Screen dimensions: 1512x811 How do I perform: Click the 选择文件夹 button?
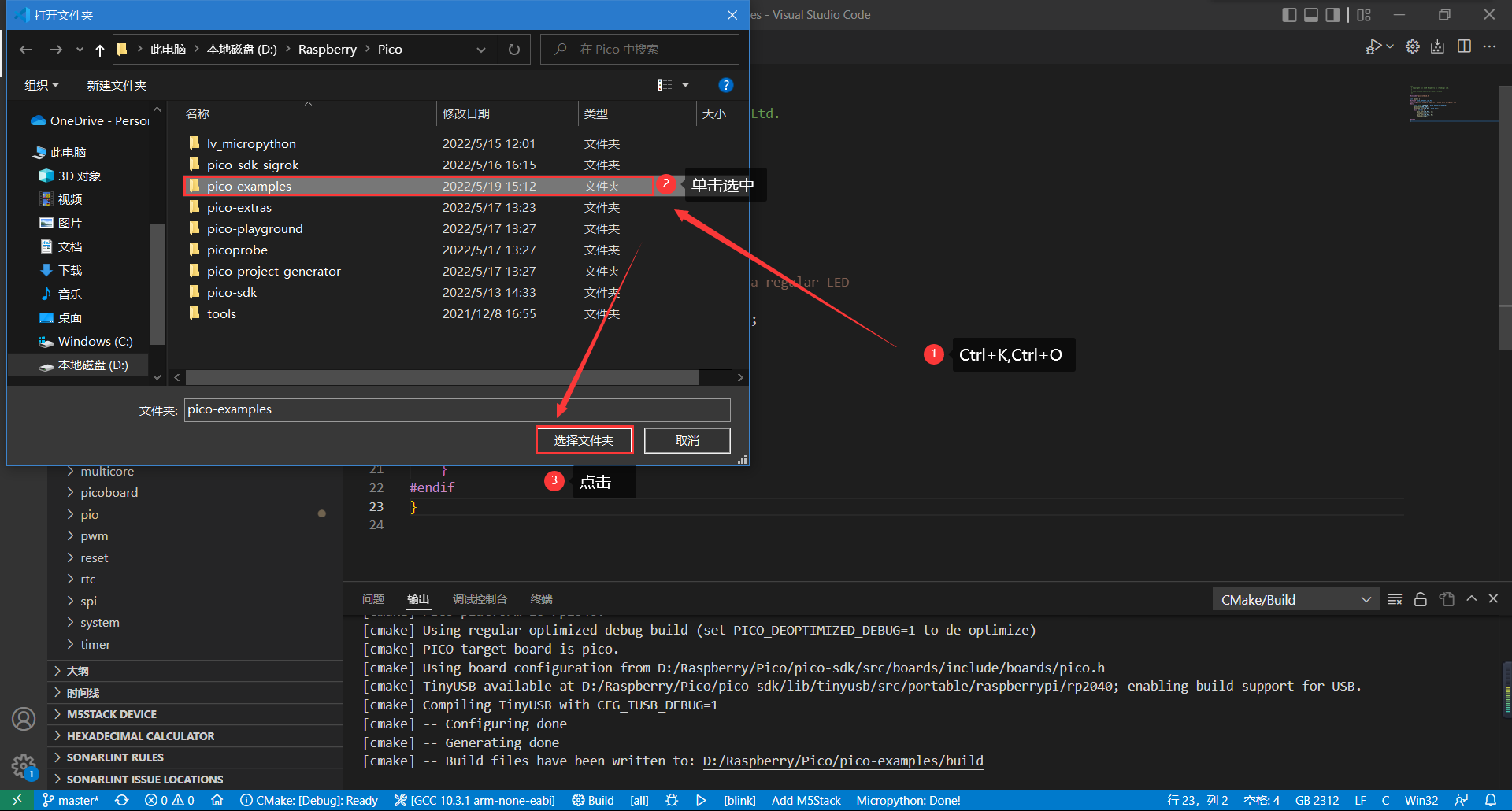coord(584,441)
